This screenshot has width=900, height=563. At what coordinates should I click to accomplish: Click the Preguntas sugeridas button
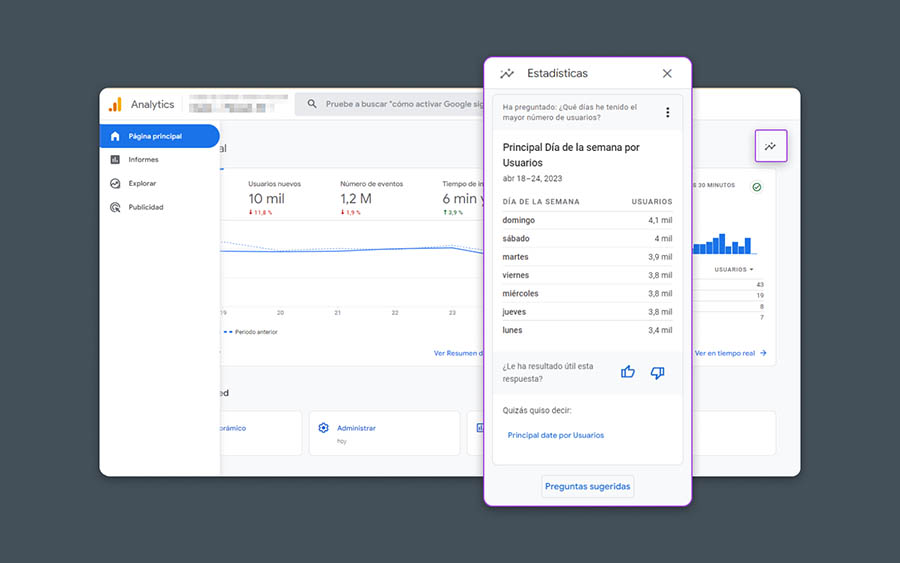[x=587, y=486]
